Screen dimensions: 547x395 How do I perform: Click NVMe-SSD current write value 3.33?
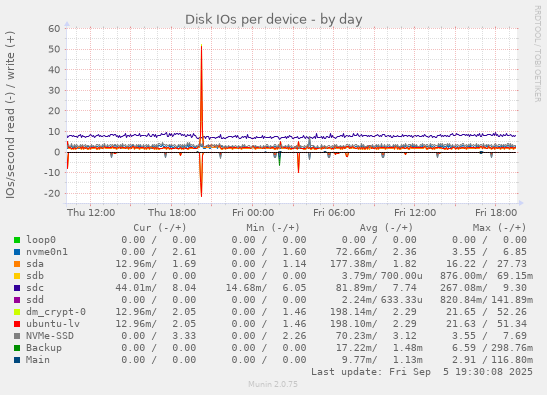tap(184, 336)
